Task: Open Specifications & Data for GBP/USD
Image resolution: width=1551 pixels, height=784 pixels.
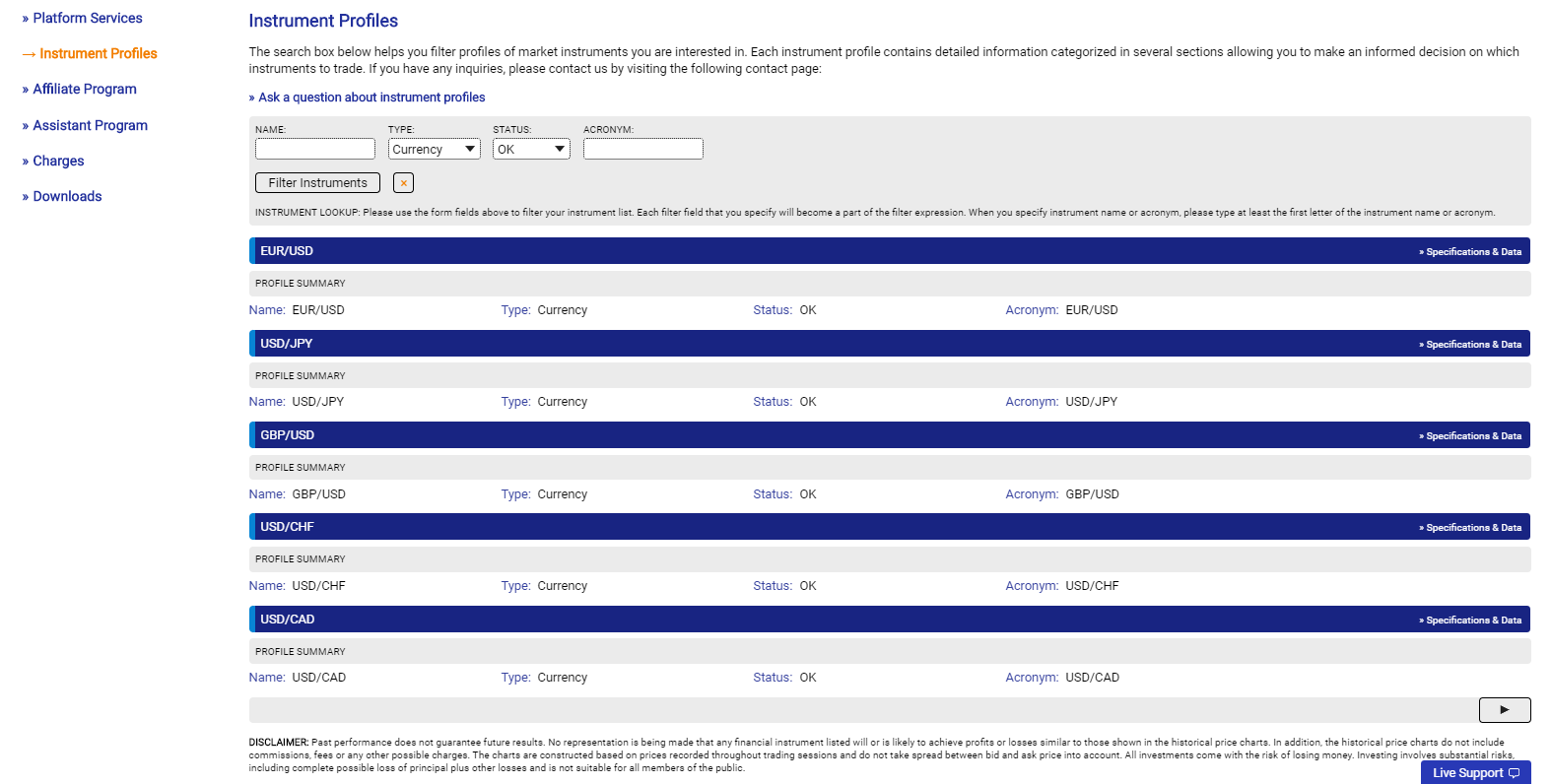Action: click(x=1470, y=436)
